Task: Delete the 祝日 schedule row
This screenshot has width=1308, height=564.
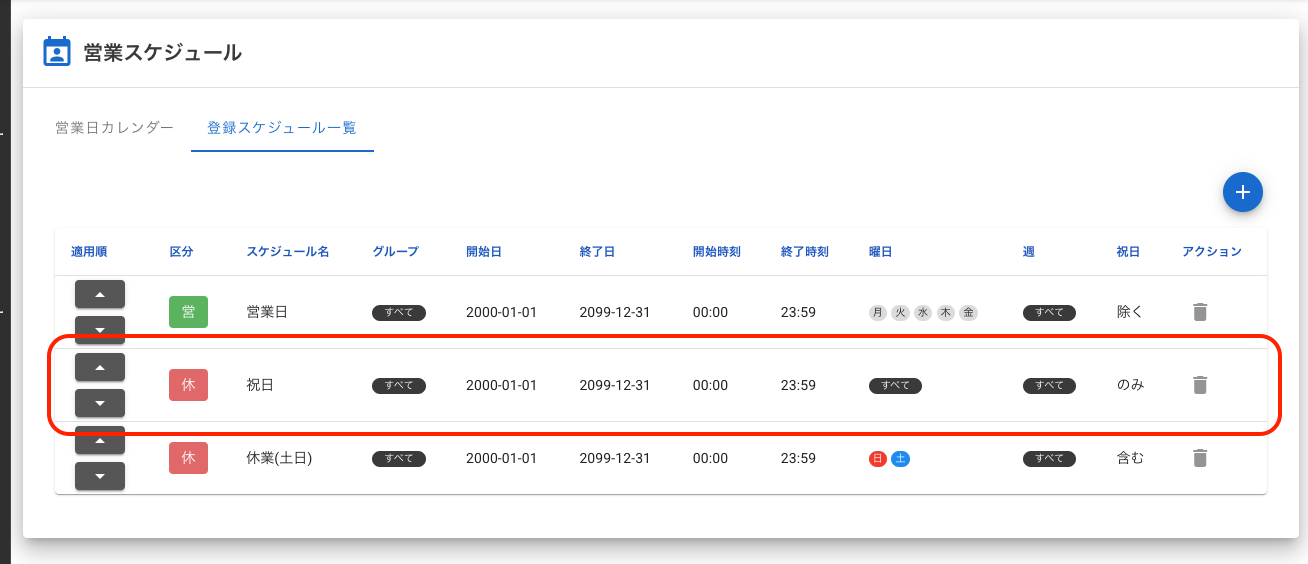Action: [1200, 385]
